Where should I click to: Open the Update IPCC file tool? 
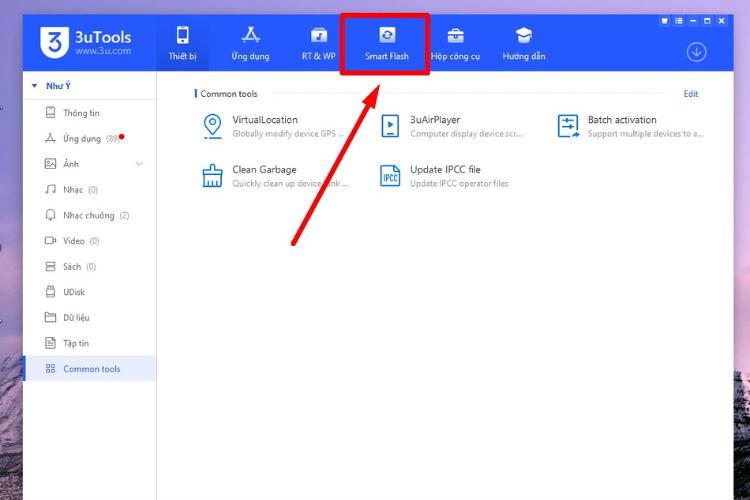coord(443,176)
